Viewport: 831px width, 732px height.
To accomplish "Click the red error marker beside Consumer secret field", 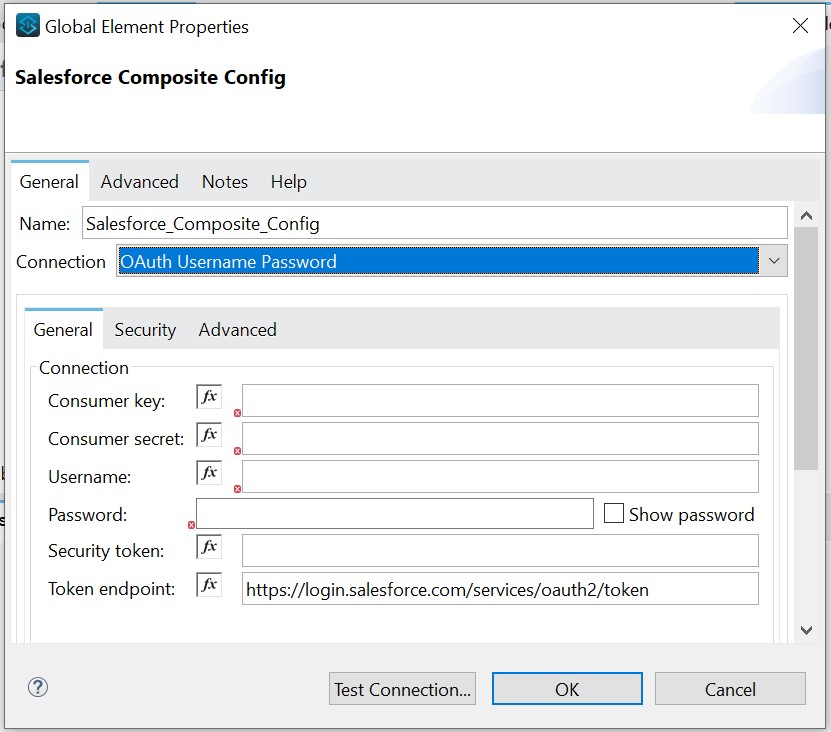I will click(x=237, y=451).
